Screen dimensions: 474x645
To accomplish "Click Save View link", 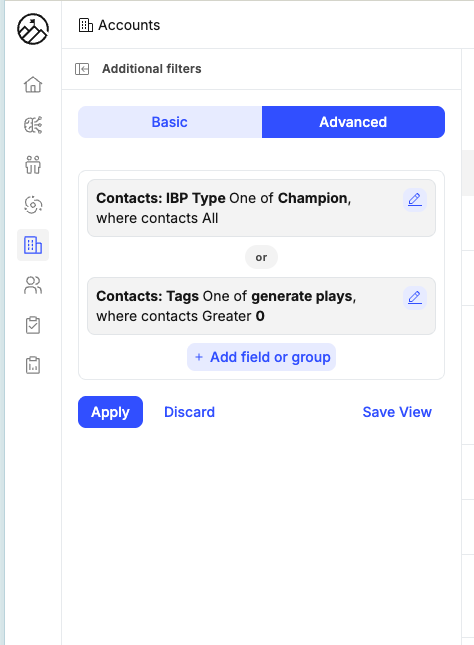I will [x=397, y=412].
